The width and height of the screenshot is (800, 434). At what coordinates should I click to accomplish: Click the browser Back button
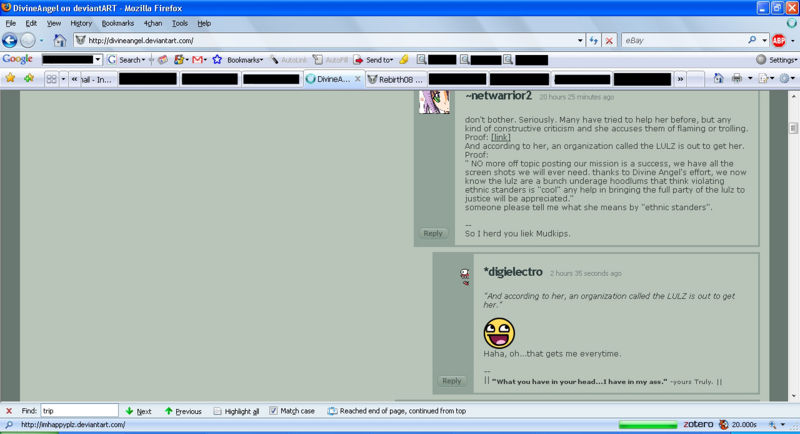(x=10, y=40)
